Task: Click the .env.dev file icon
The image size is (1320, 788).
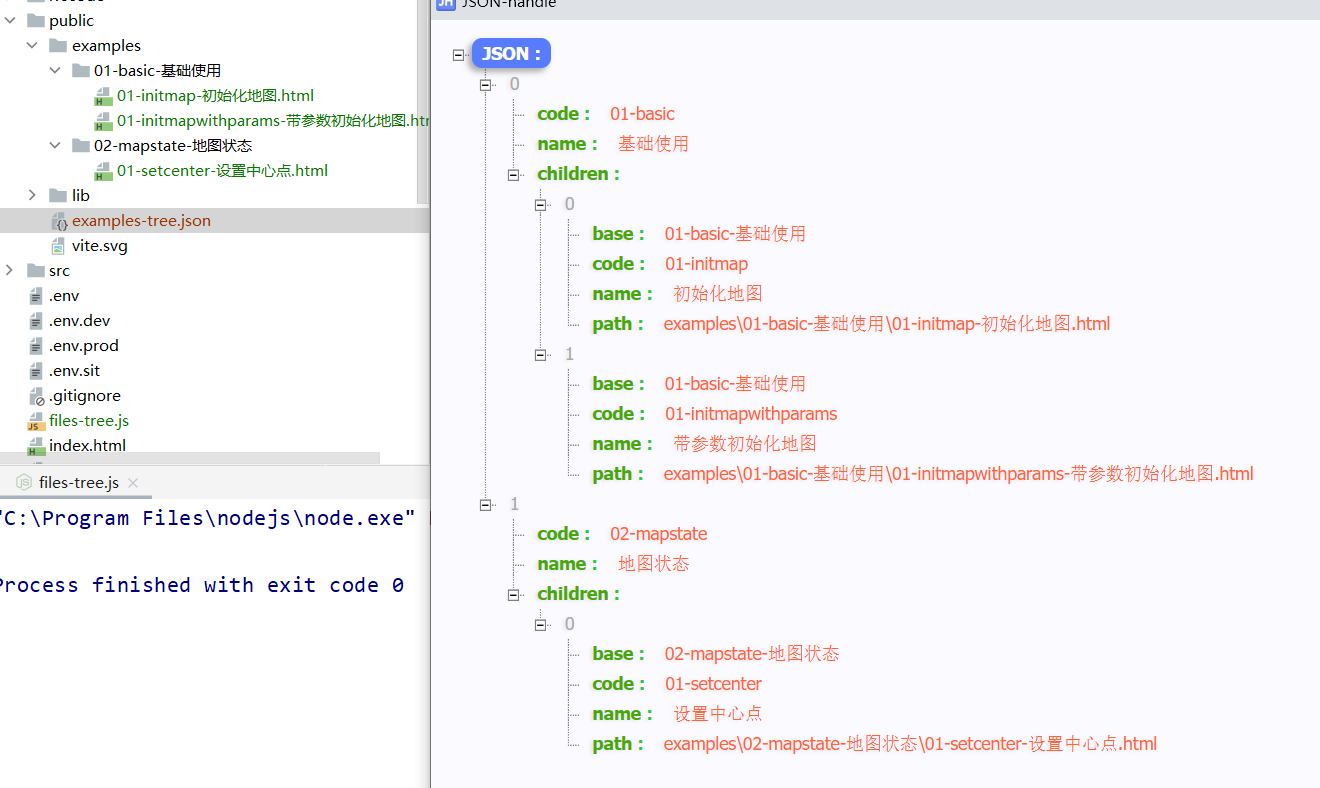Action: click(37, 321)
